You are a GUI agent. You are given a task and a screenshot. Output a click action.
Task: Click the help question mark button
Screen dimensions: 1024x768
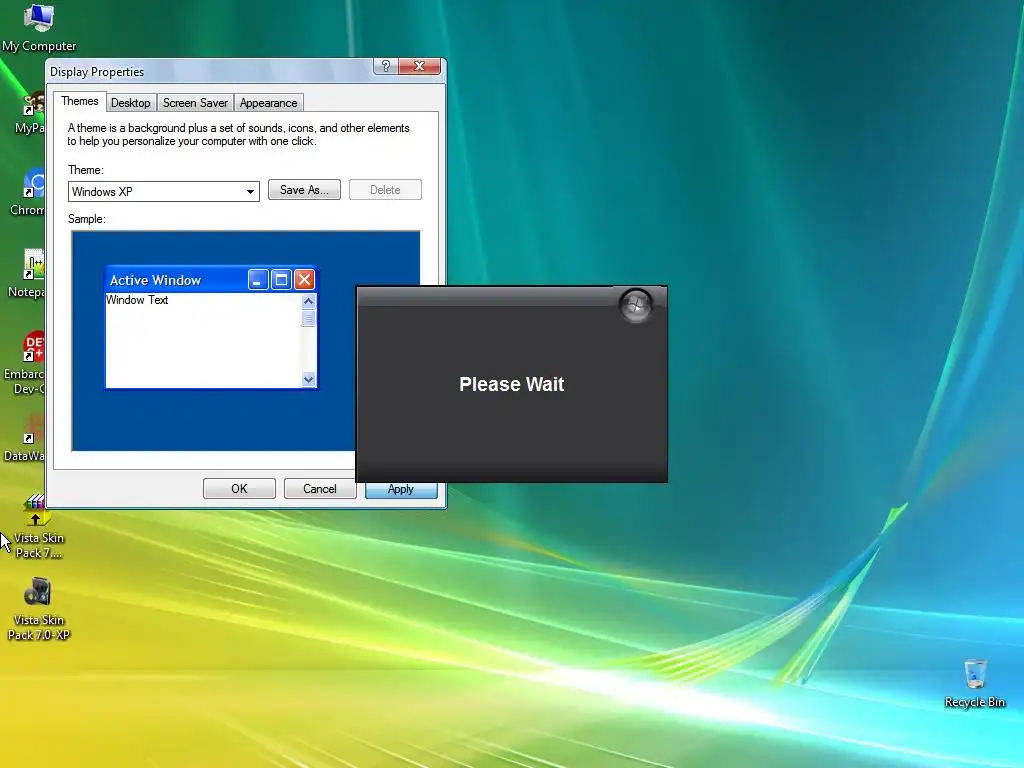pyautogui.click(x=385, y=66)
